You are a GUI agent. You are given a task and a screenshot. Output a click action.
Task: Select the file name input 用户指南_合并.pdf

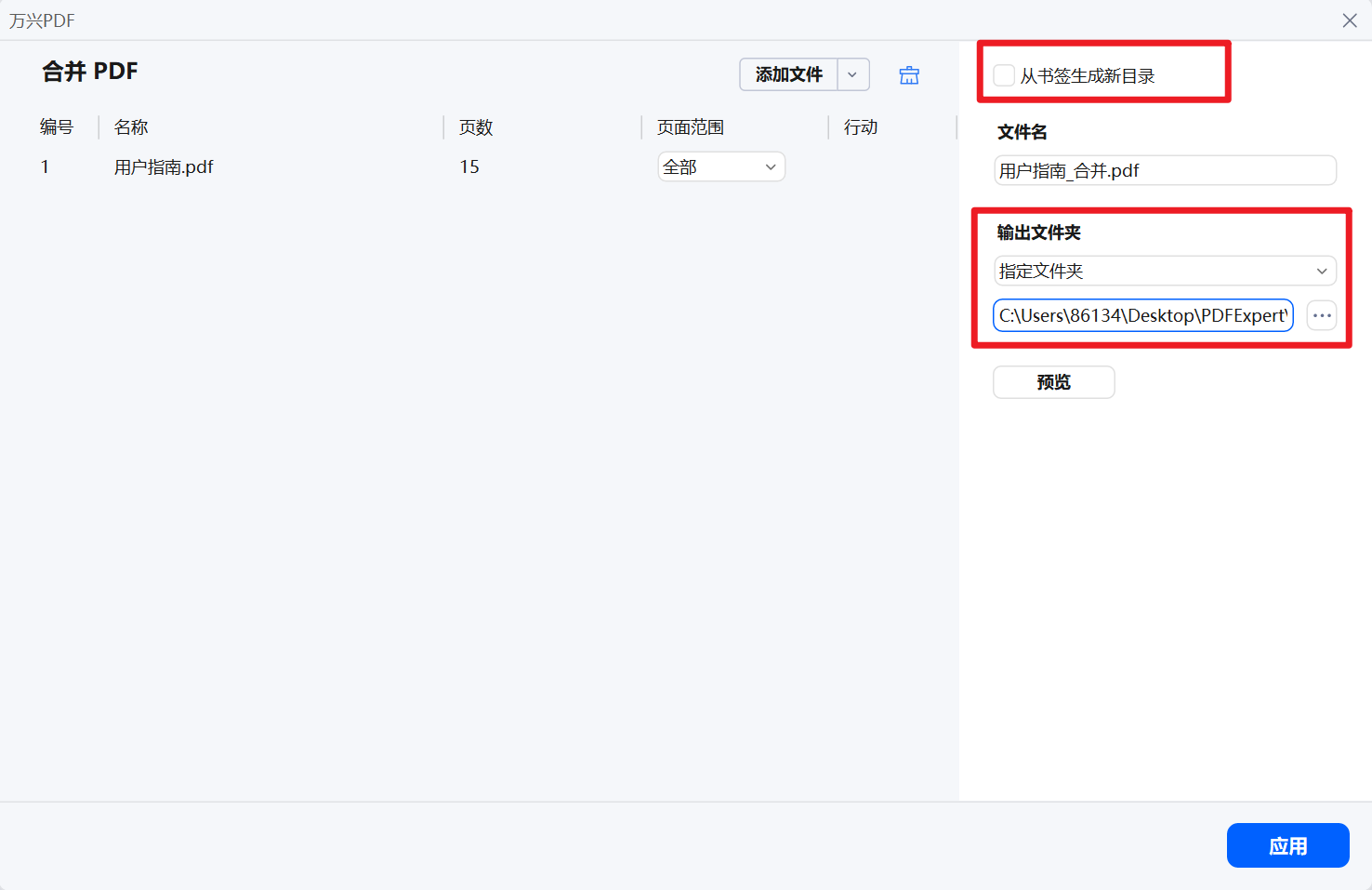pyautogui.click(x=1164, y=170)
